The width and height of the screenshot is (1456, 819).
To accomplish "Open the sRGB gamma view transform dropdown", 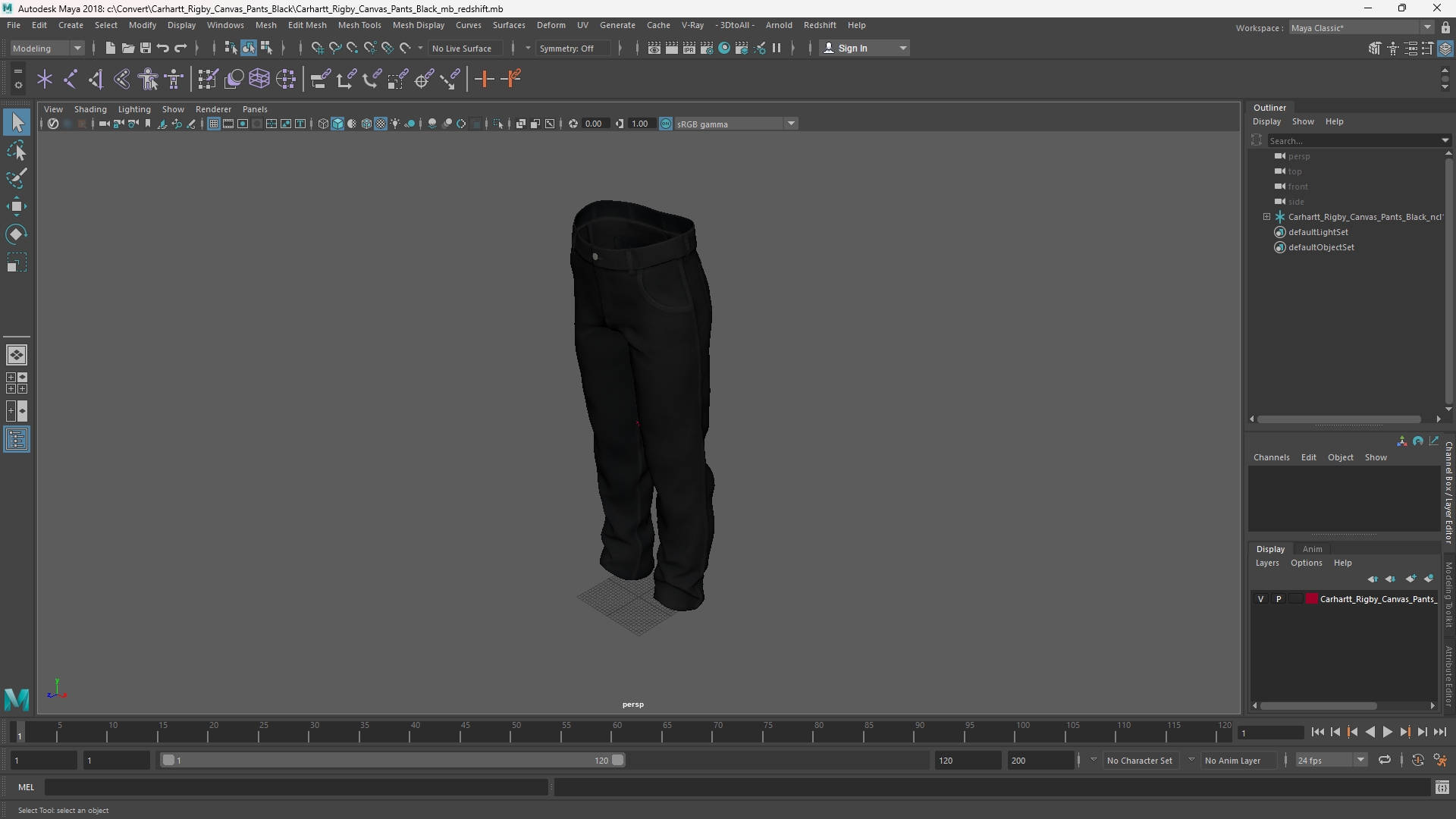I will 736,124.
